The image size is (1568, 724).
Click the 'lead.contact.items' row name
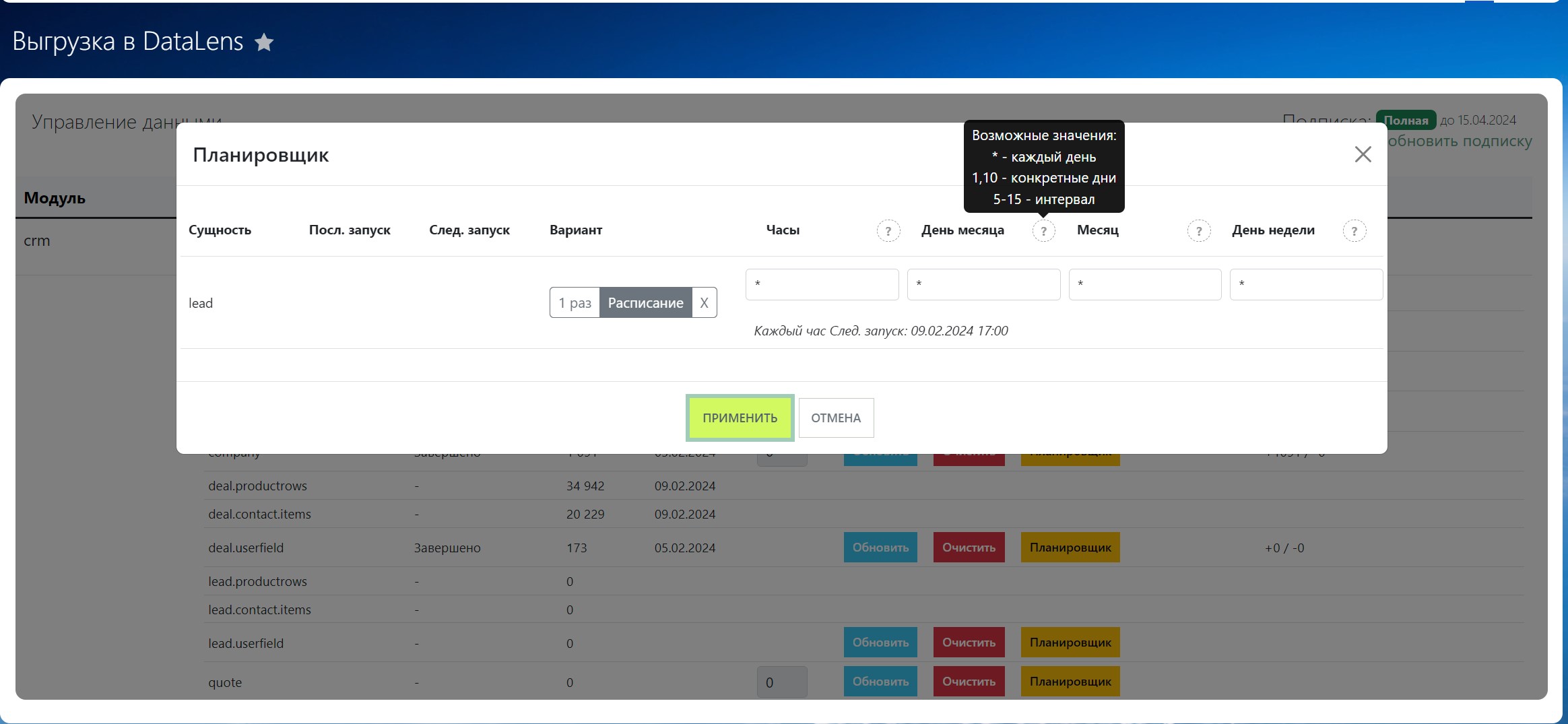[x=259, y=610]
